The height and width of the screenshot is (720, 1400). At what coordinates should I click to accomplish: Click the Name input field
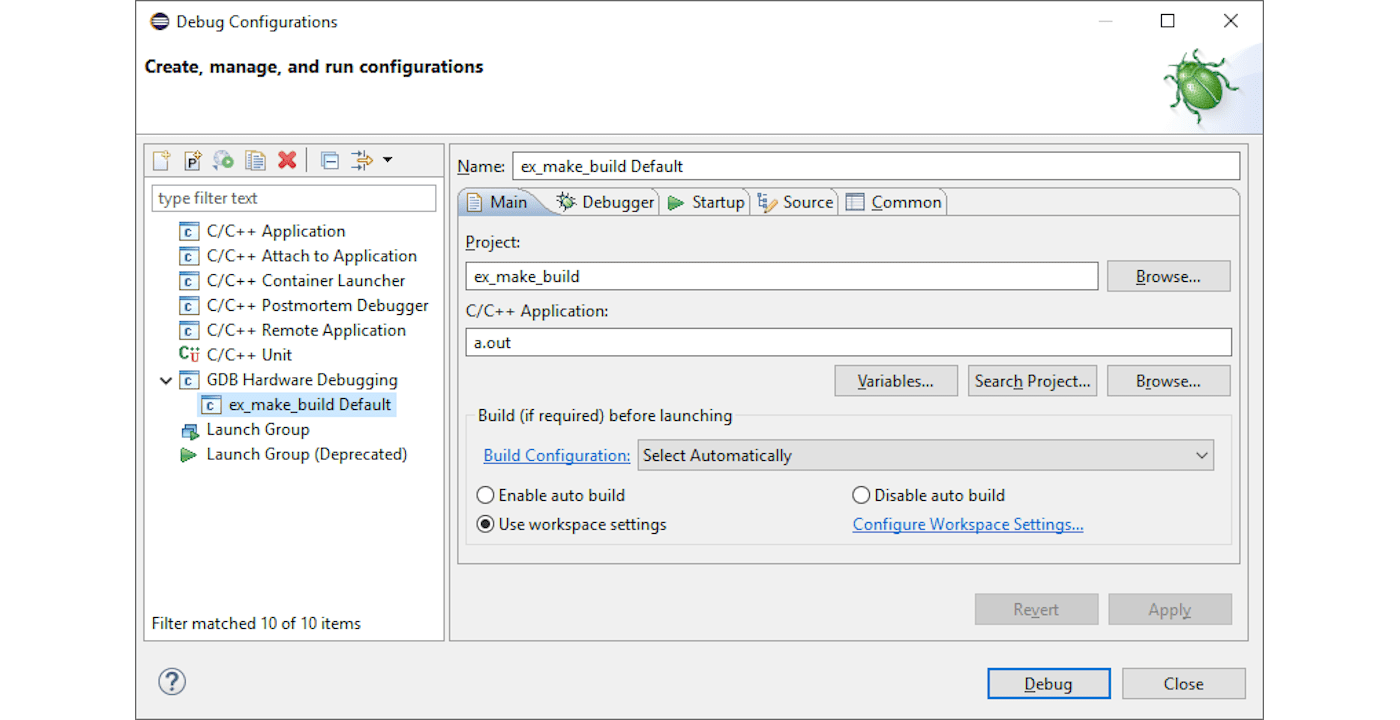pos(876,166)
